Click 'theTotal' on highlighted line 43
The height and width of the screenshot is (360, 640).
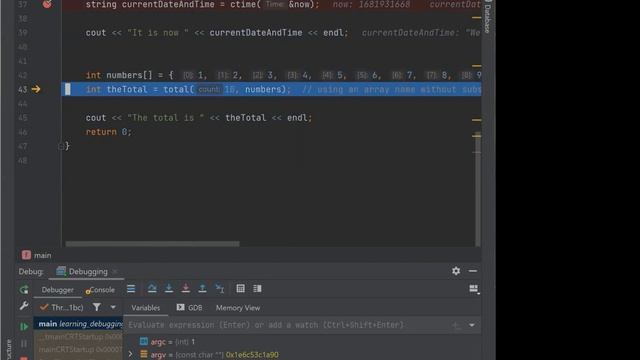point(127,89)
